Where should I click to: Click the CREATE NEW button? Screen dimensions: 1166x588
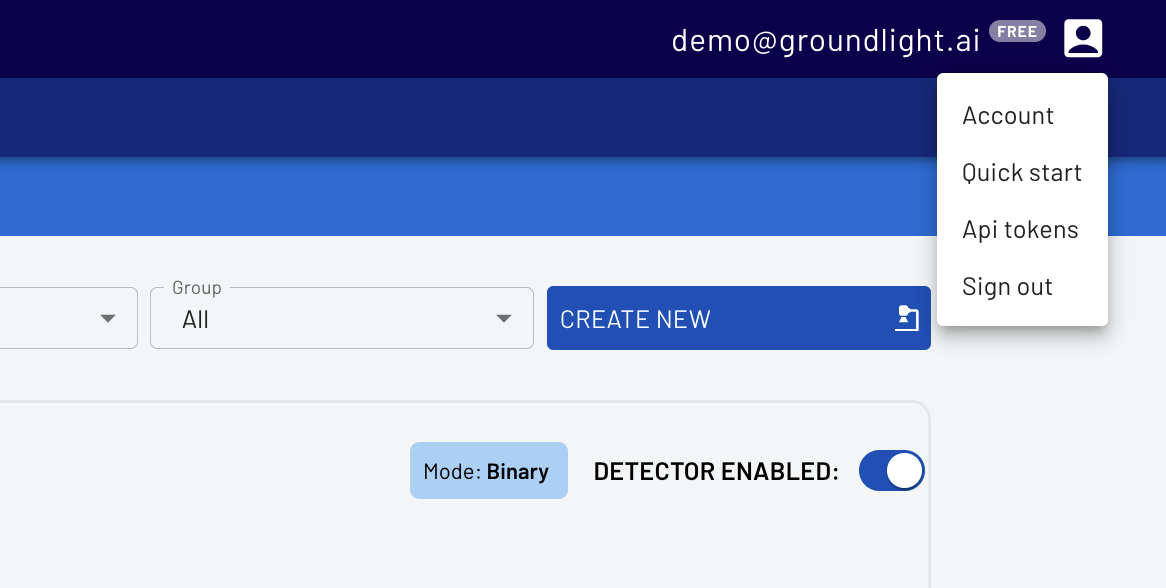pyautogui.click(x=738, y=318)
